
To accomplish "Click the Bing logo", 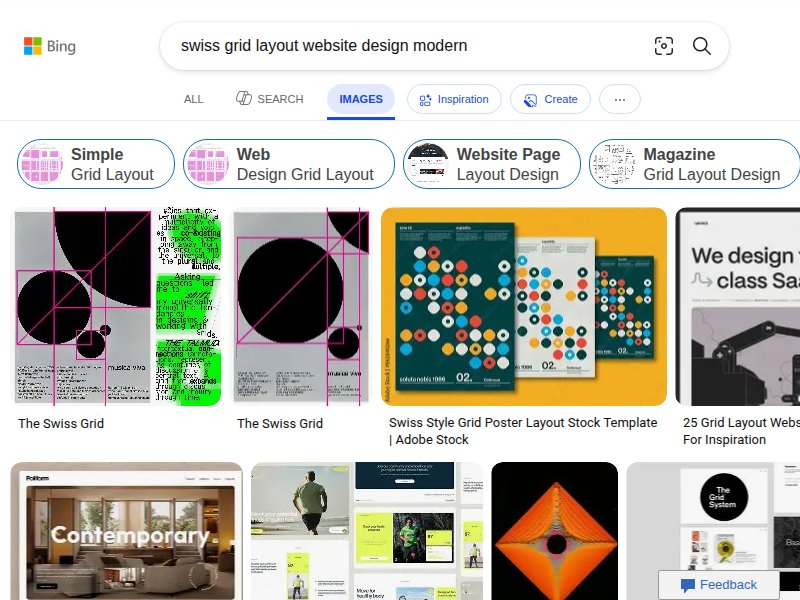I will (46, 45).
